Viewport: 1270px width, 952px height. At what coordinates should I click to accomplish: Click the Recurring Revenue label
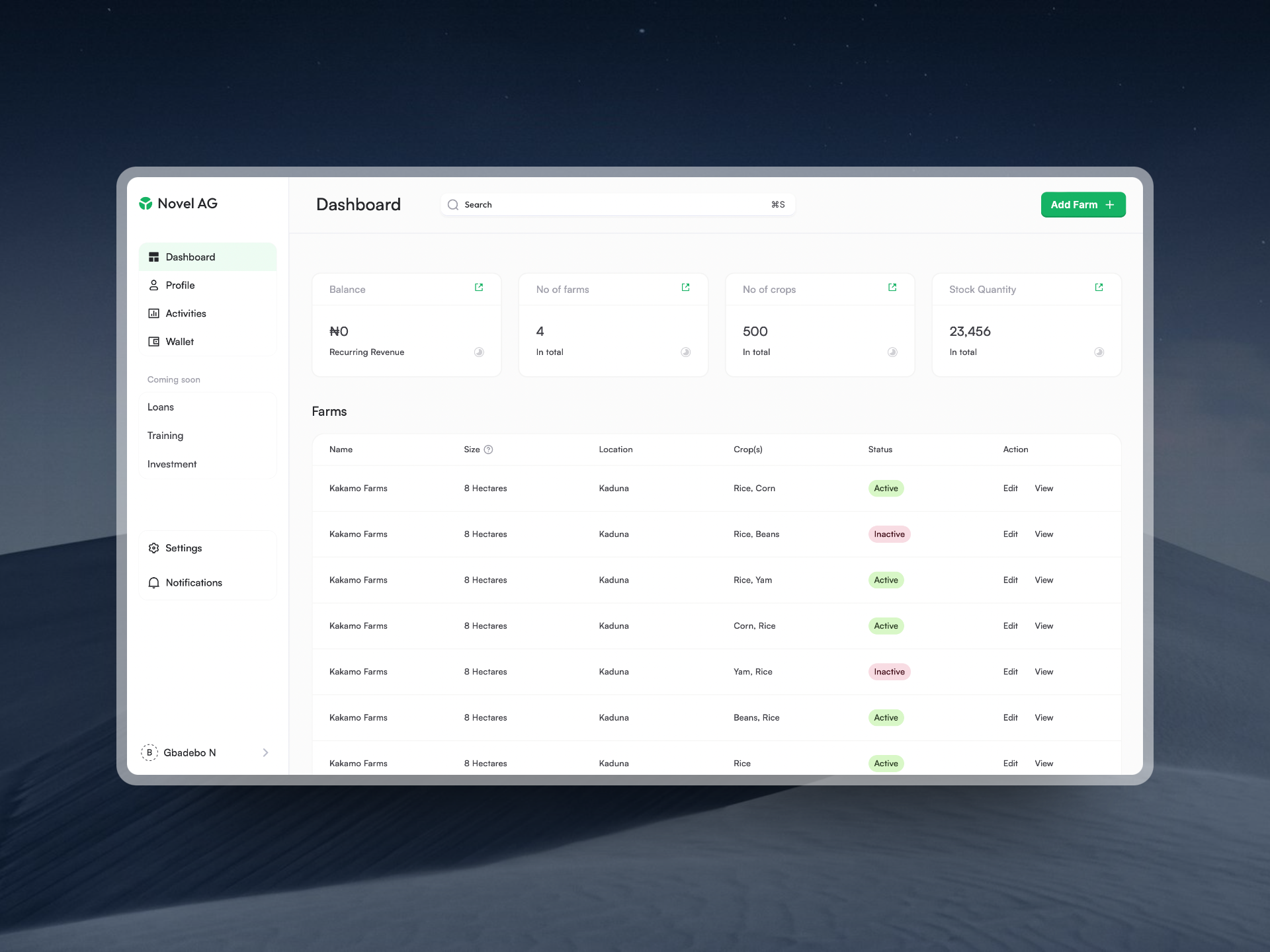[x=366, y=352]
